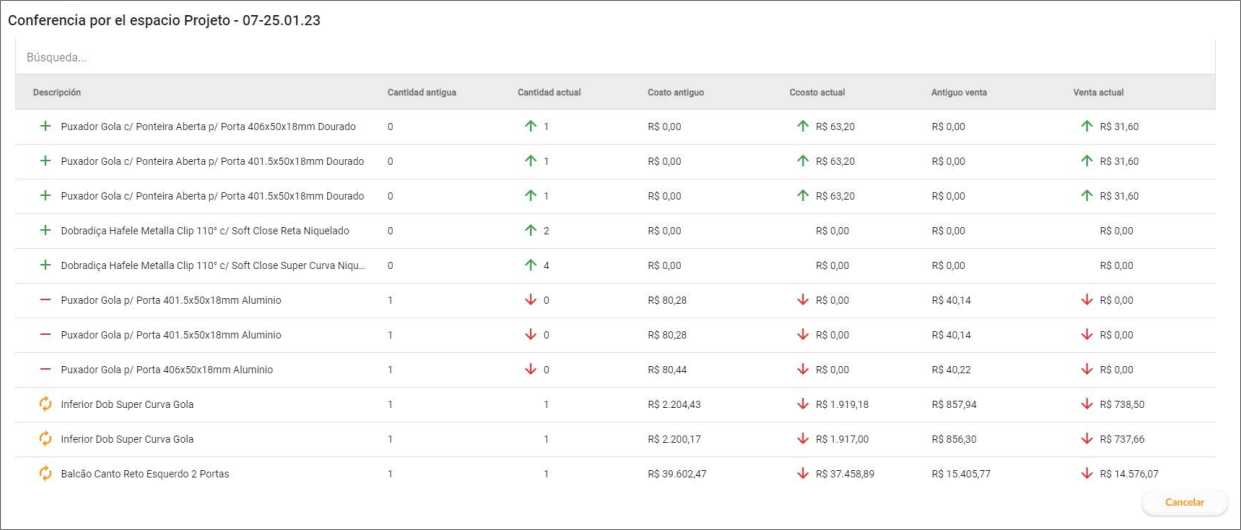This screenshot has width=1241, height=530.
Task: Click red down arrow beside R$ 1.919,18
Action: point(803,404)
